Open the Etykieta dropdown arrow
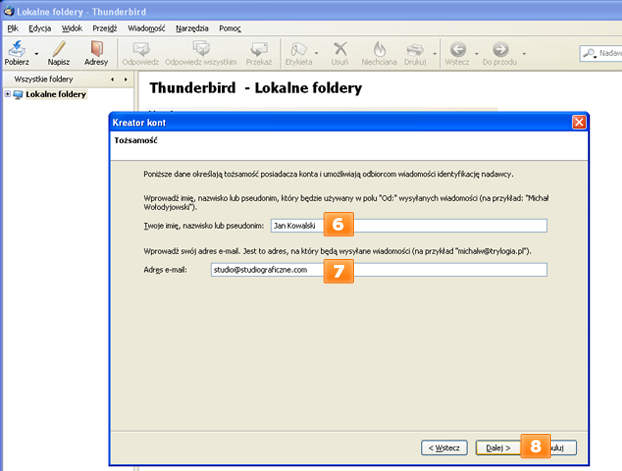Image resolution: width=622 pixels, height=471 pixels. pyautogui.click(x=317, y=53)
